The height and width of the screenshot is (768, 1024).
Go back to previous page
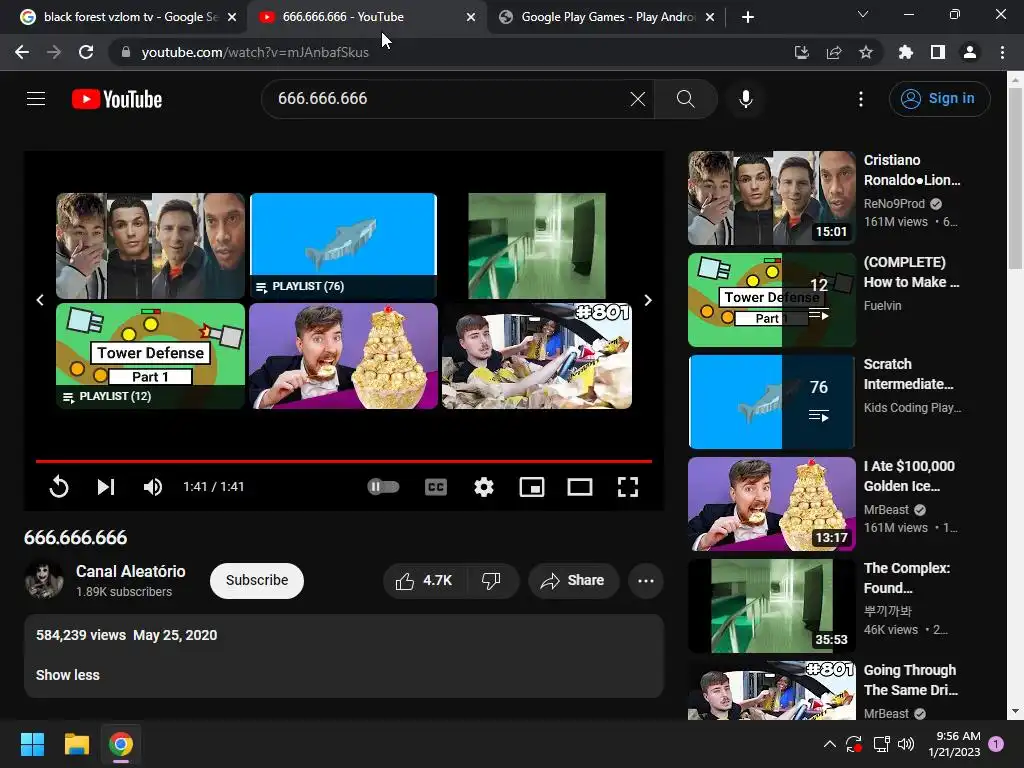tap(22, 52)
